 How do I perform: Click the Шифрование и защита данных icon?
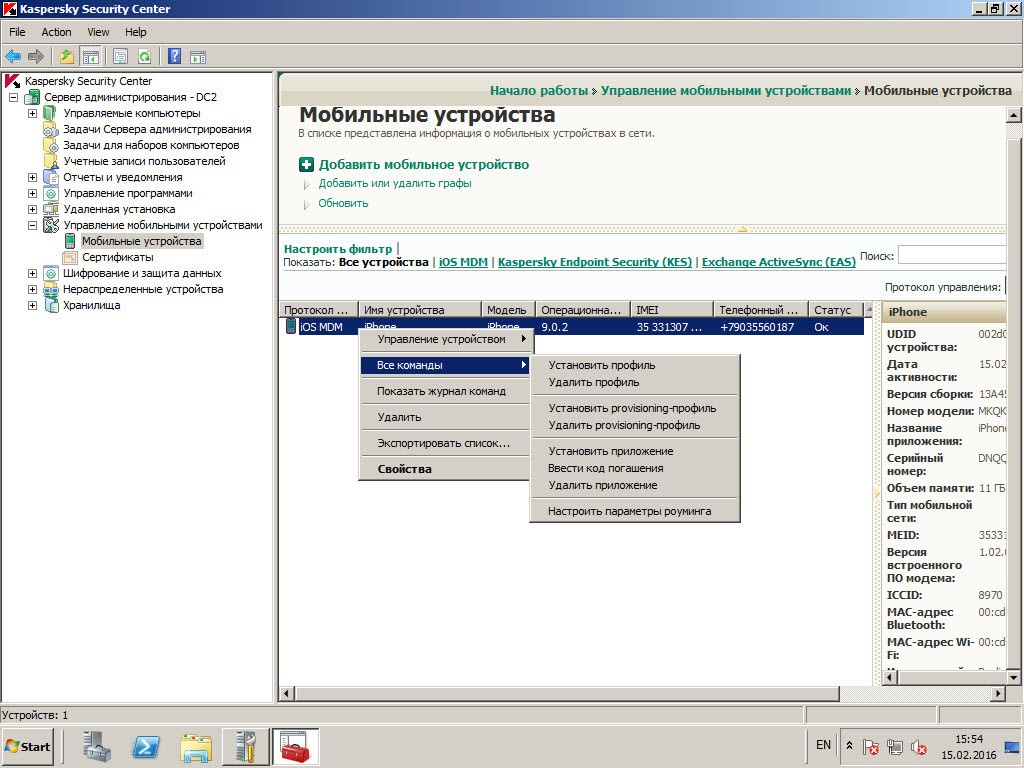pos(50,273)
